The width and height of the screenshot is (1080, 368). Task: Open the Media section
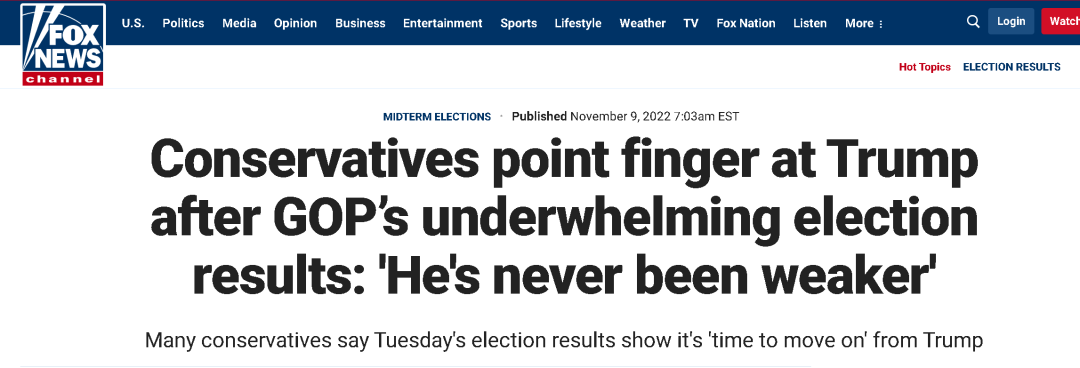(x=239, y=23)
